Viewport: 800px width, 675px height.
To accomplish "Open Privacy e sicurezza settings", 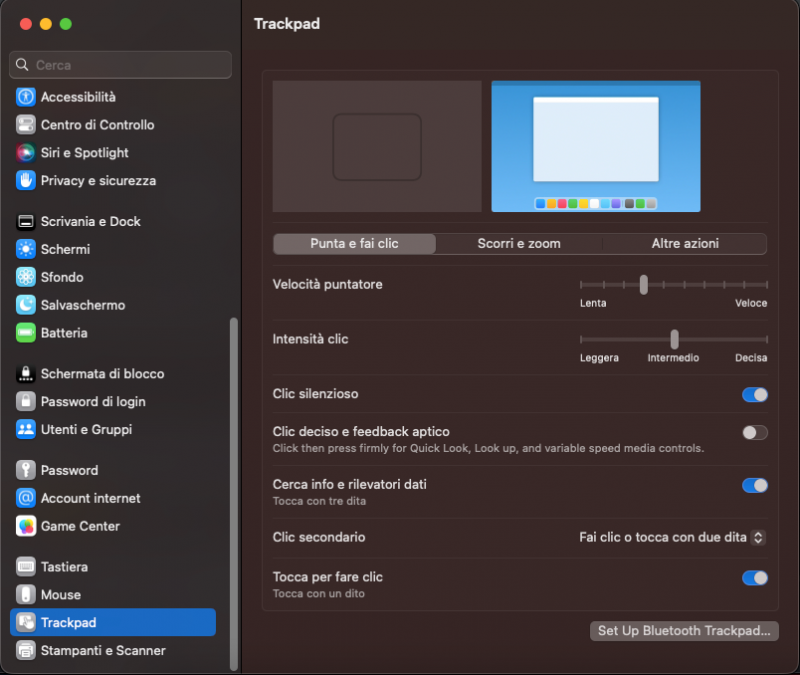I will coord(98,180).
